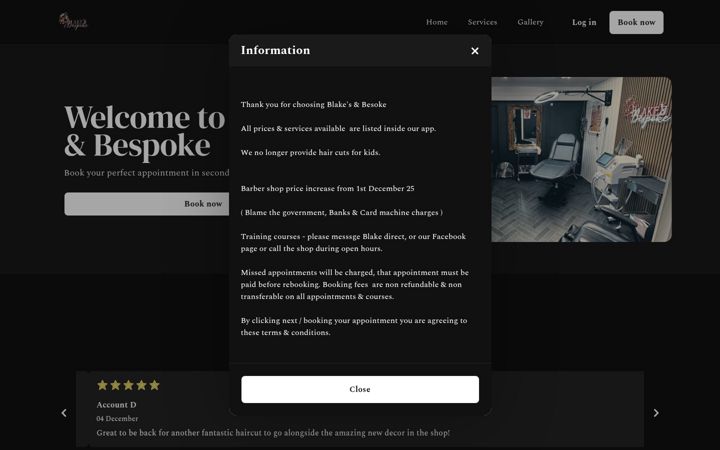Go to the Services page
This screenshot has width=720, height=450.
click(482, 22)
